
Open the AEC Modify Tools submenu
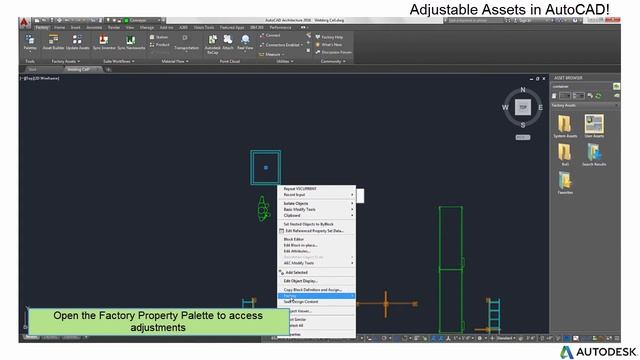point(316,263)
